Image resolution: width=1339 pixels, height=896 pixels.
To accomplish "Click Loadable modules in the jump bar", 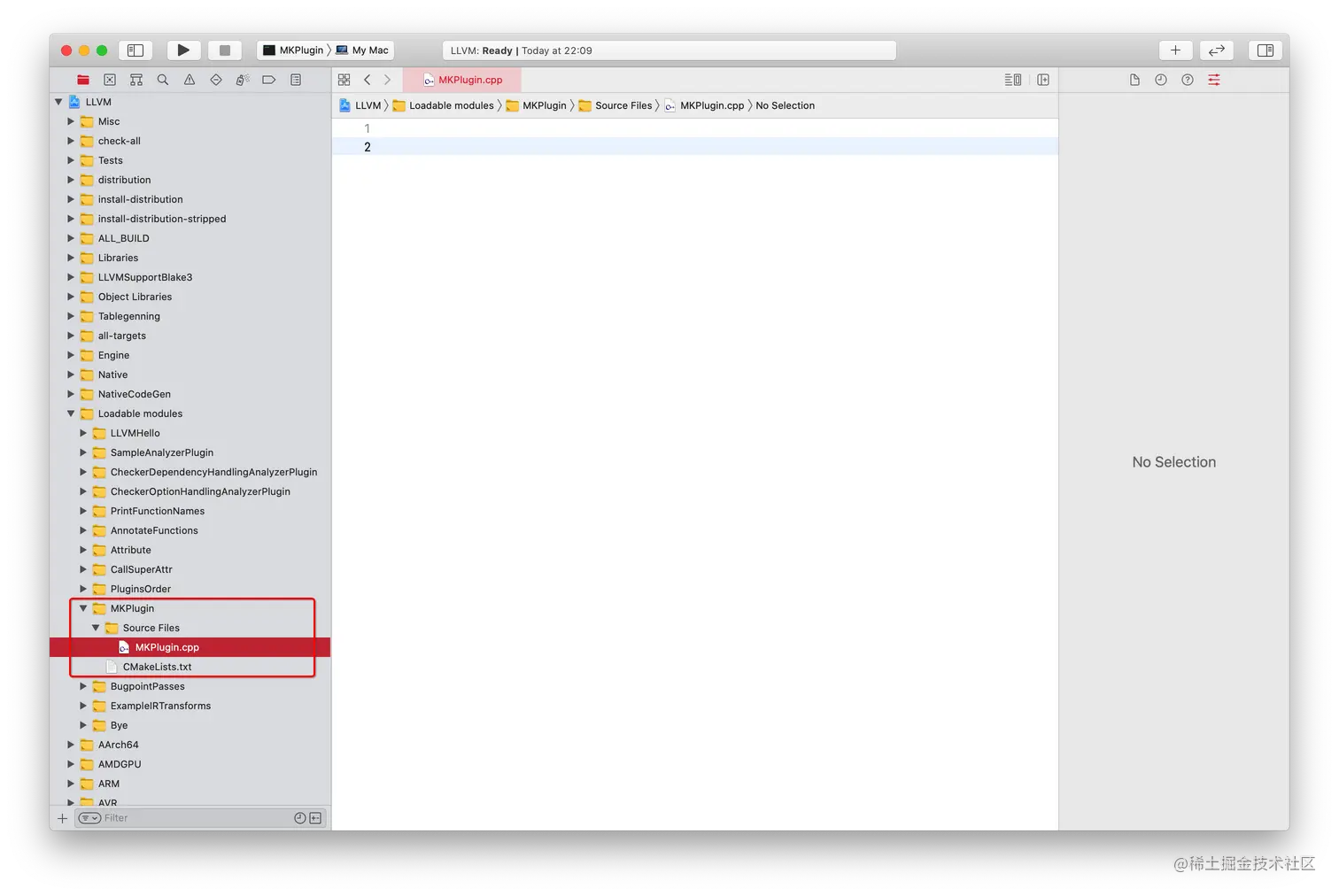I will (444, 105).
